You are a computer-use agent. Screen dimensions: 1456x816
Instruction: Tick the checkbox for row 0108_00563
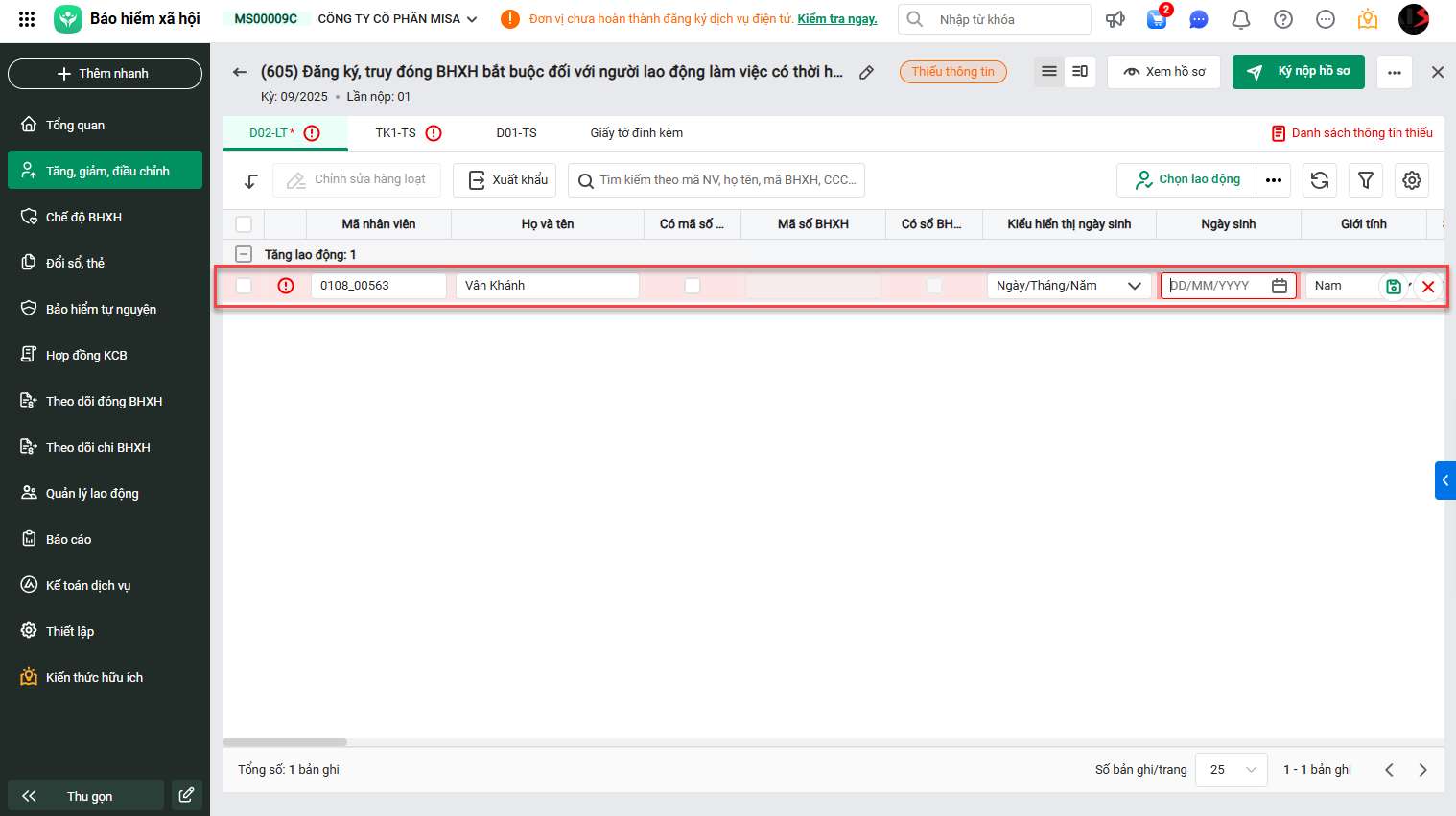(244, 286)
